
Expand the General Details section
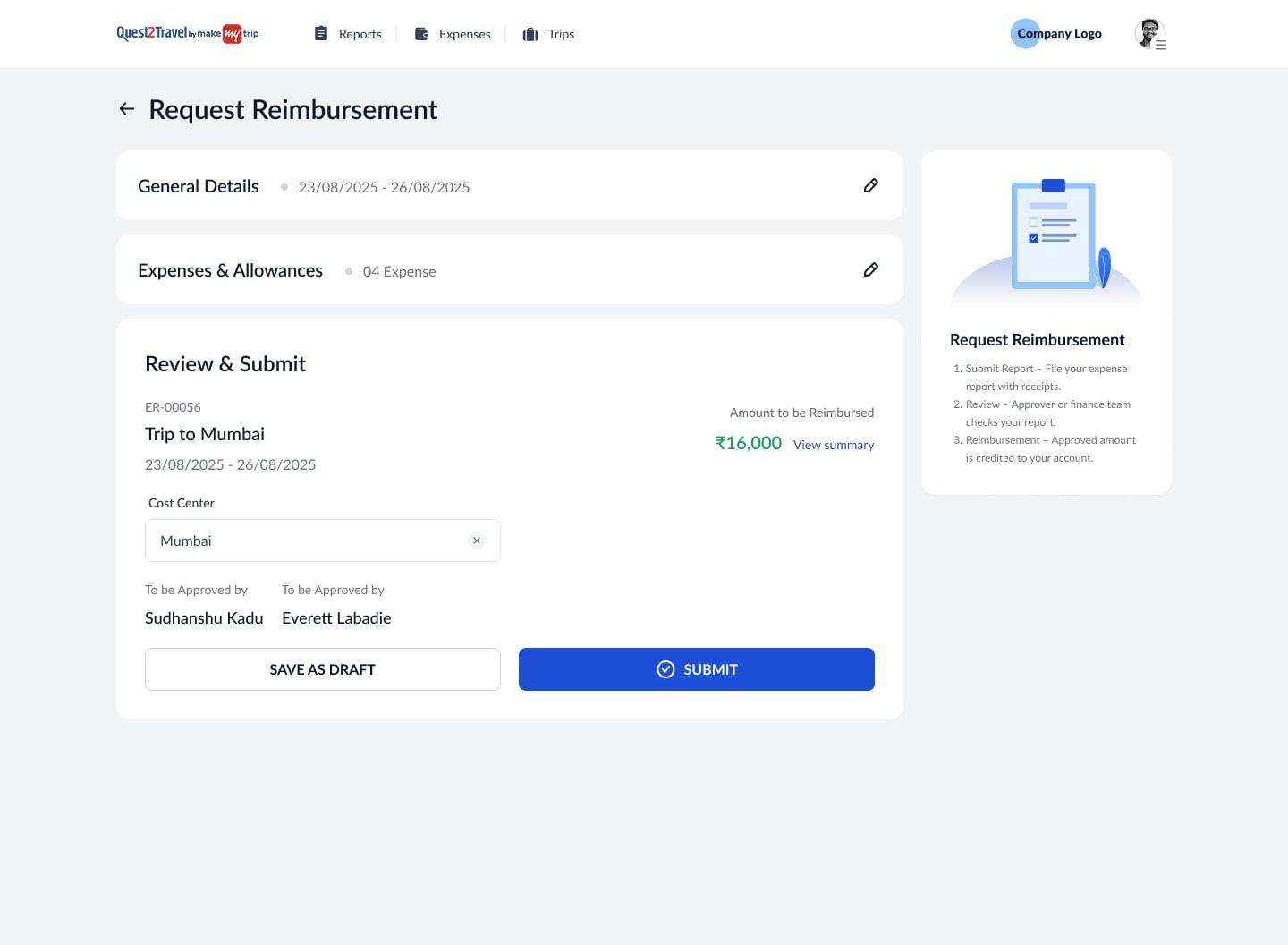click(510, 185)
